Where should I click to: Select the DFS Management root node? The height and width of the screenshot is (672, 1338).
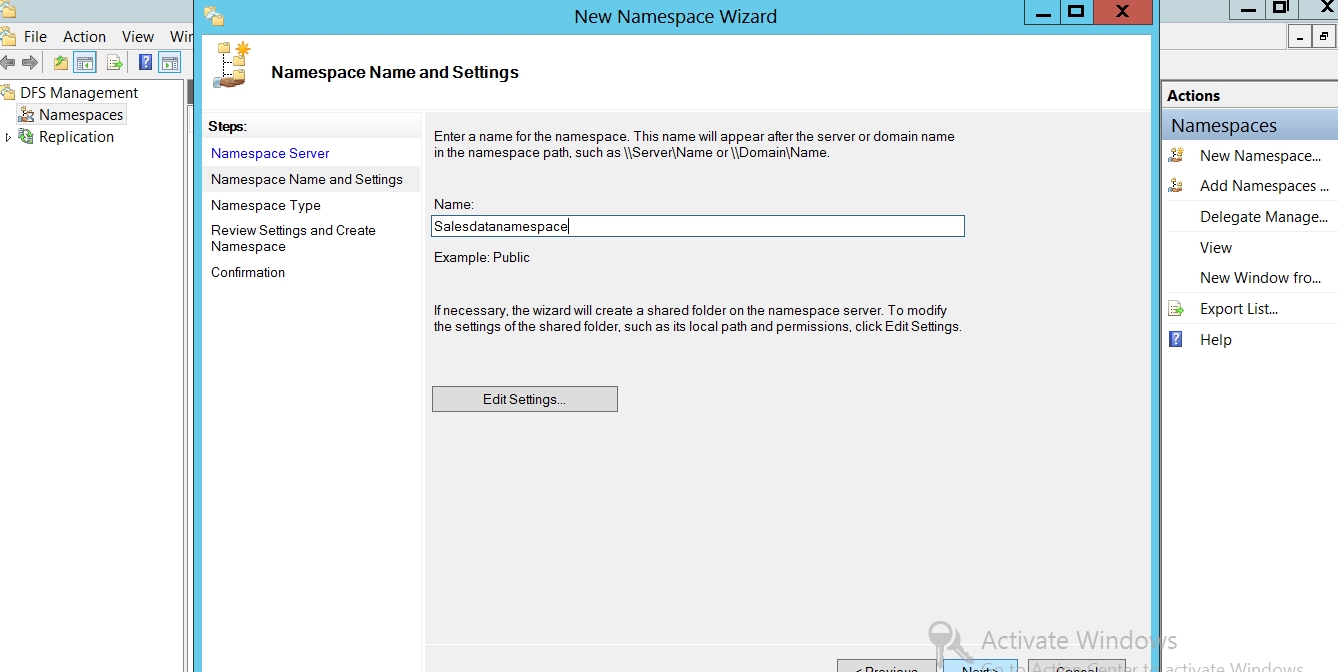tap(79, 93)
